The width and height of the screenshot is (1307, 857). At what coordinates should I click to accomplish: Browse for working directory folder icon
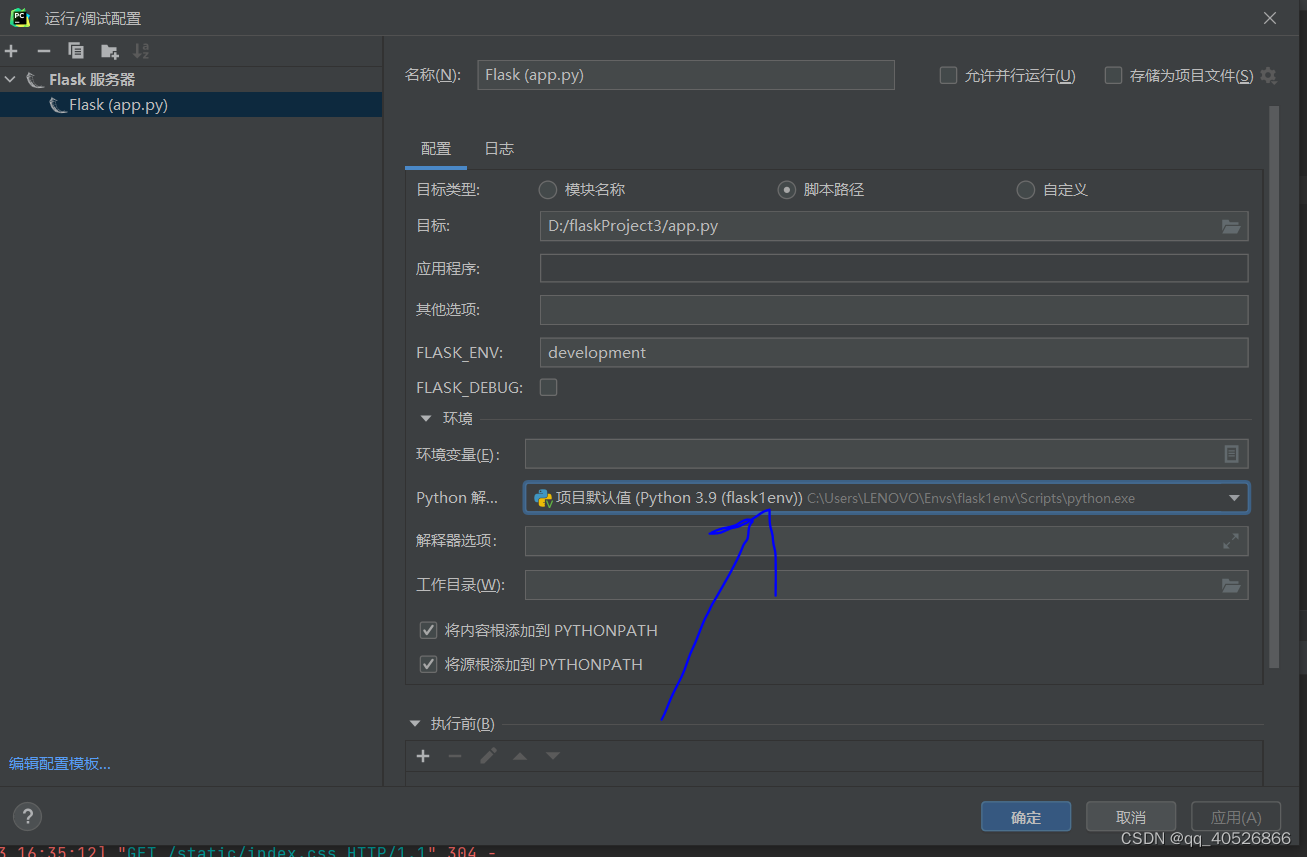coord(1231,585)
